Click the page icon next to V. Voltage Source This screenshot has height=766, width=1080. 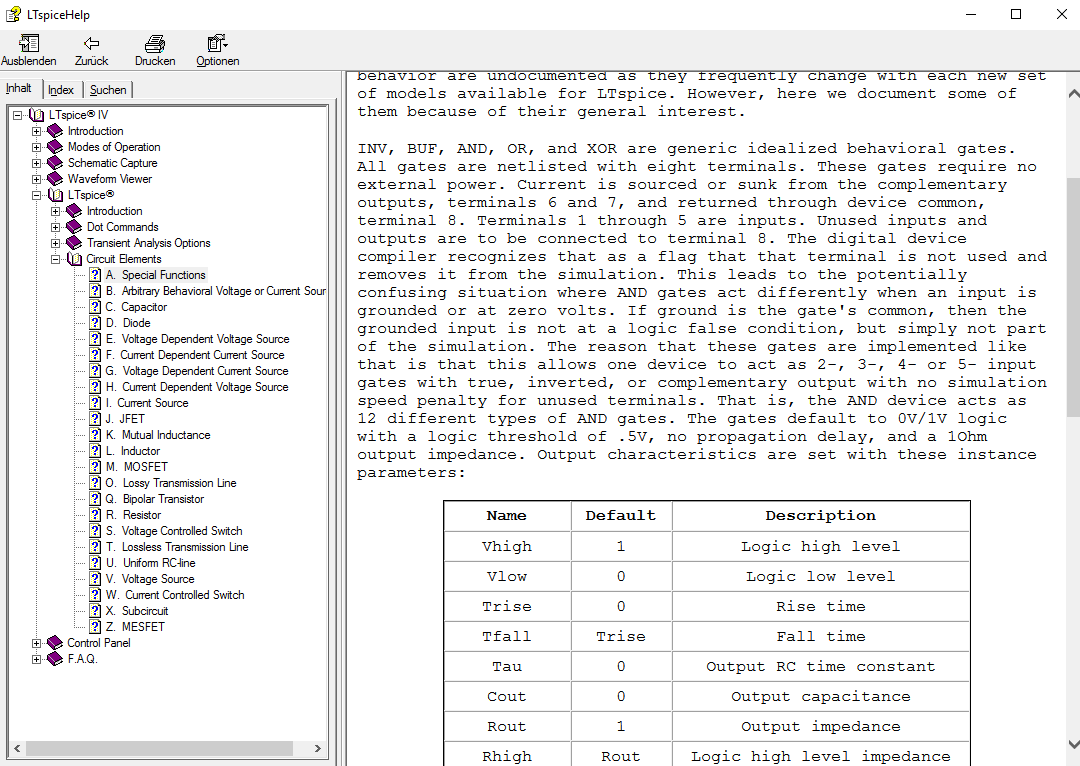click(x=95, y=579)
